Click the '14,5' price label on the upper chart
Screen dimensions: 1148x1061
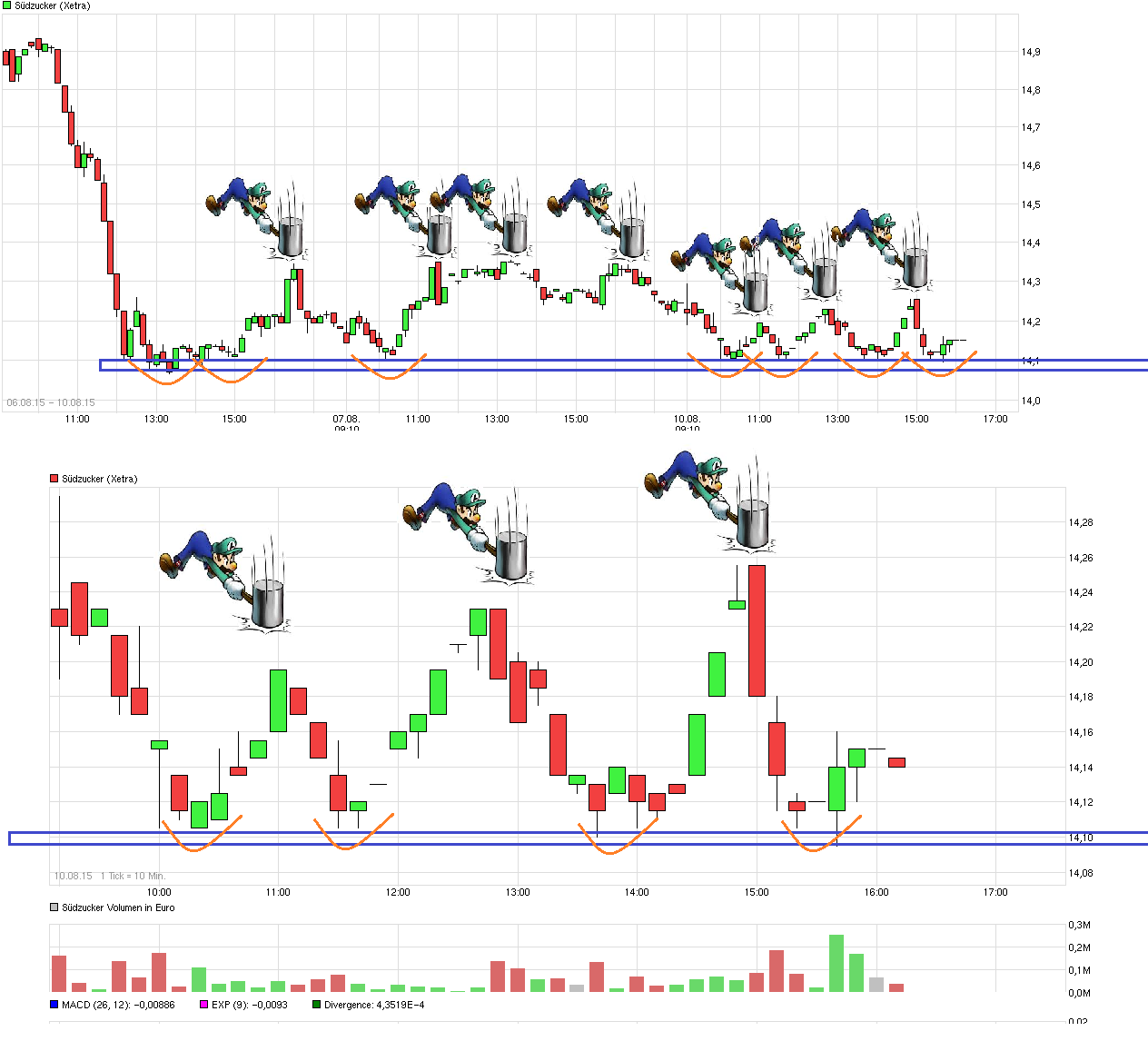1031,204
